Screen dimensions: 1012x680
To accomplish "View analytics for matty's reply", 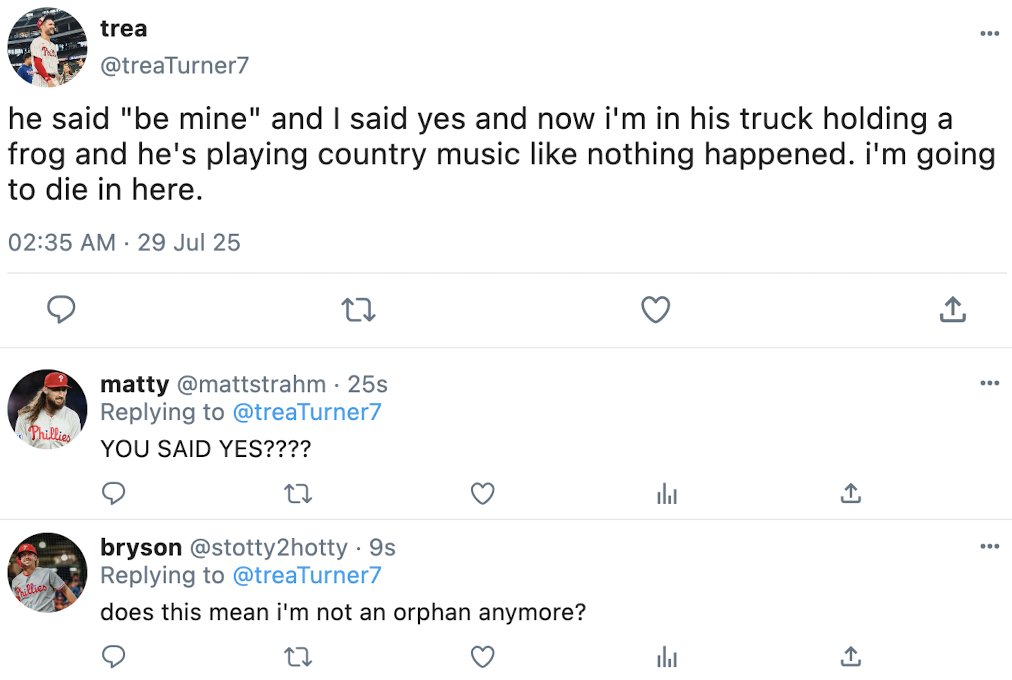I will coord(667,493).
